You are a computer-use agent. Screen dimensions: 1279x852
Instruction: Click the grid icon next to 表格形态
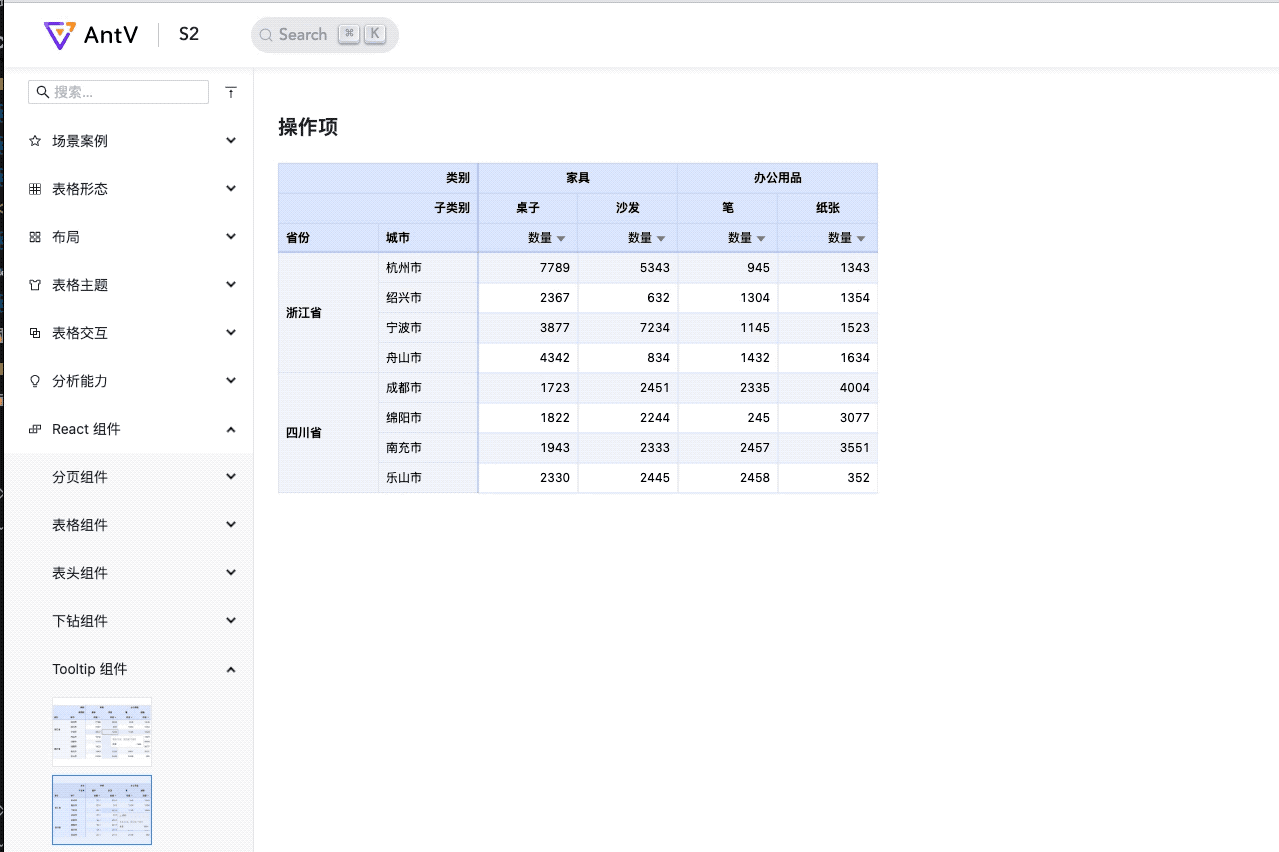pos(35,188)
